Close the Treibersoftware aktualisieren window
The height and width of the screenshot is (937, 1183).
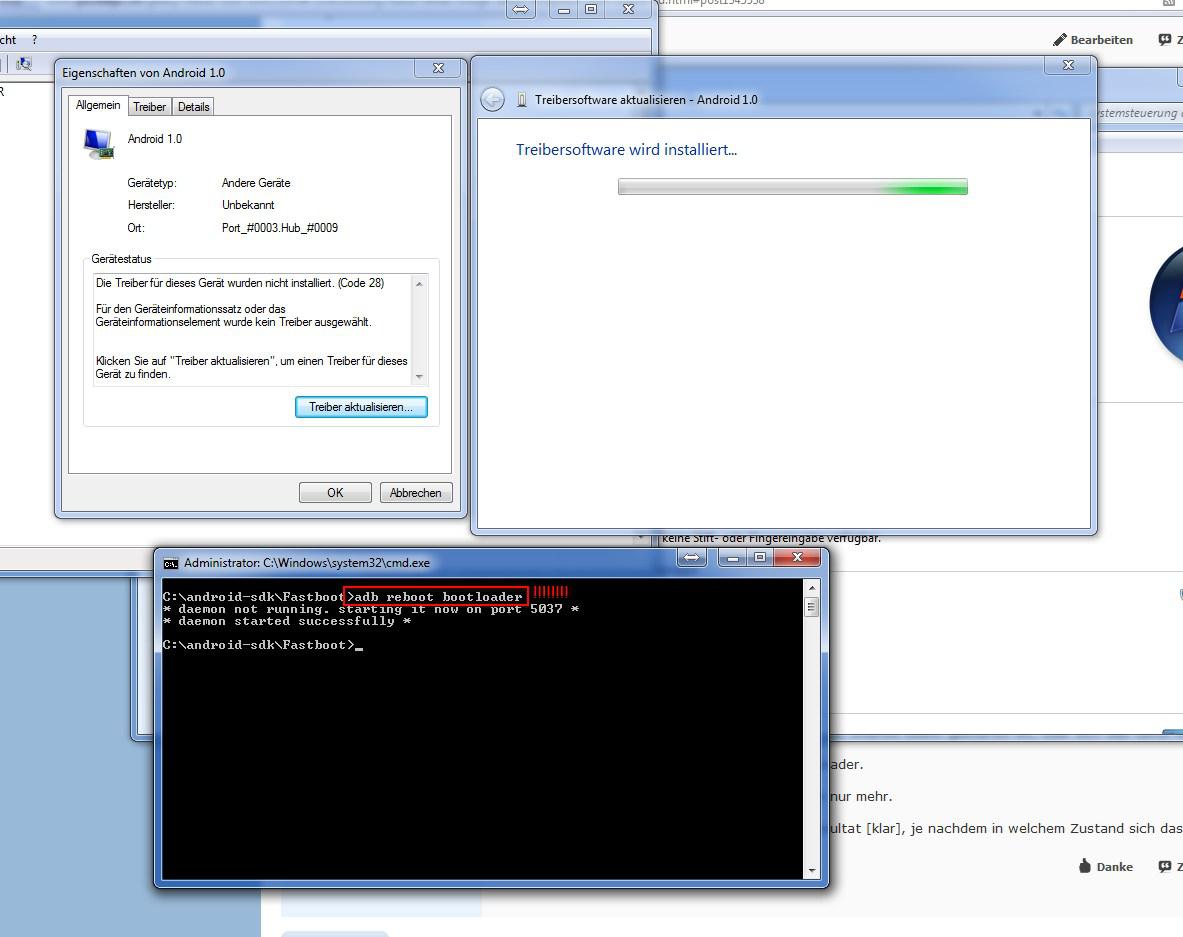click(x=1068, y=65)
